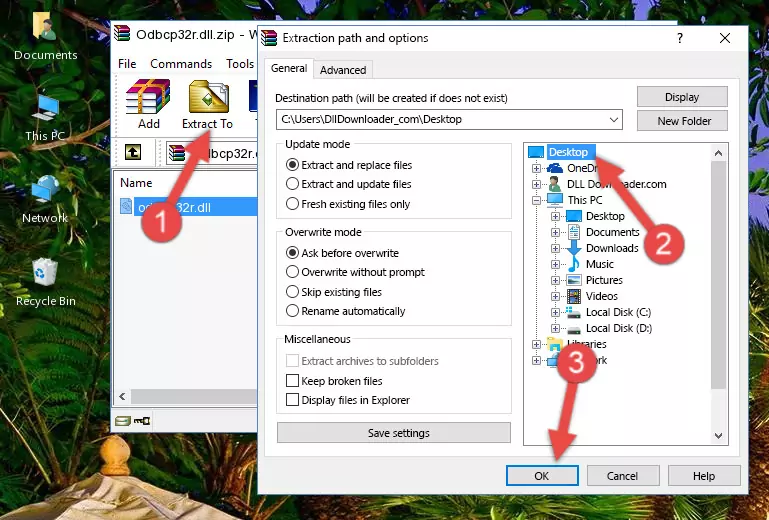Image resolution: width=769 pixels, height=520 pixels.
Task: Confirm extraction with OK button
Action: 542,476
